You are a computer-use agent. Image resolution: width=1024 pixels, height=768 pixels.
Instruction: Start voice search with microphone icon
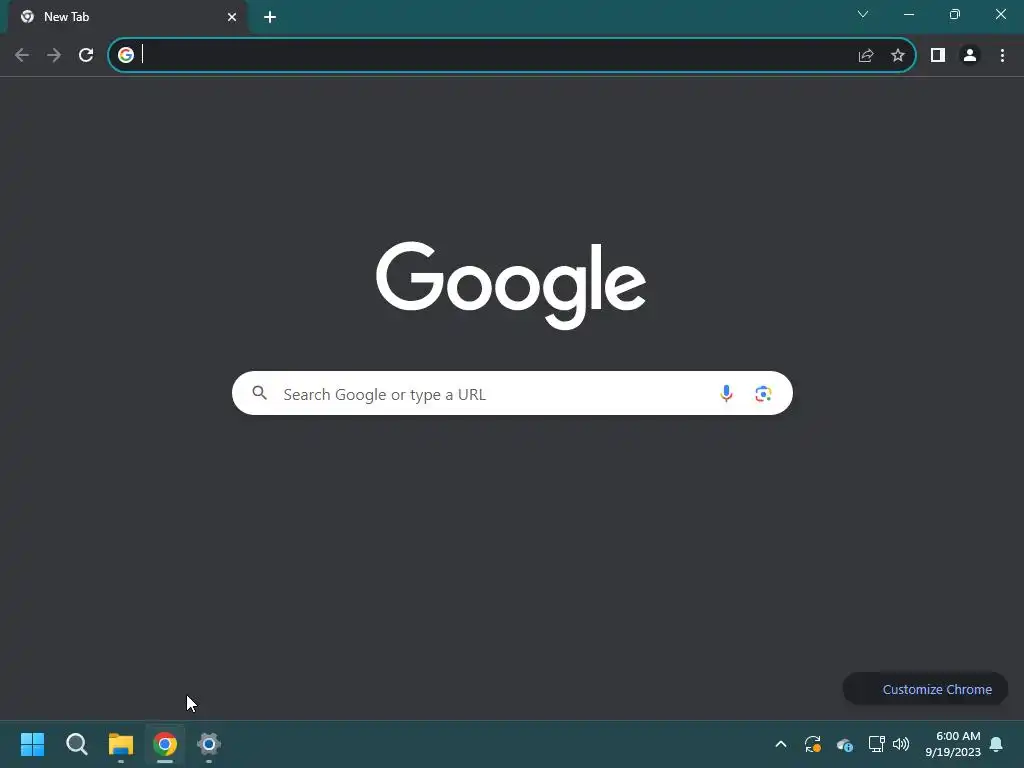tap(726, 393)
